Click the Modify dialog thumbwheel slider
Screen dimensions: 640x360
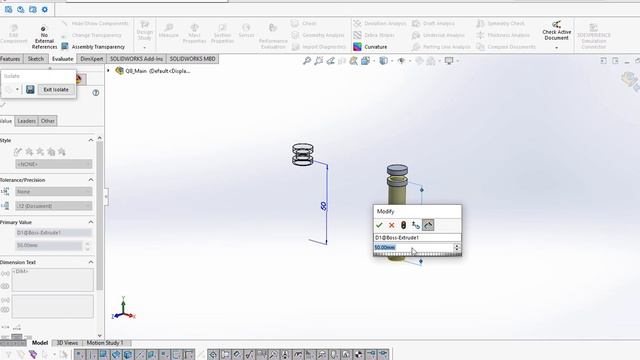(417, 254)
